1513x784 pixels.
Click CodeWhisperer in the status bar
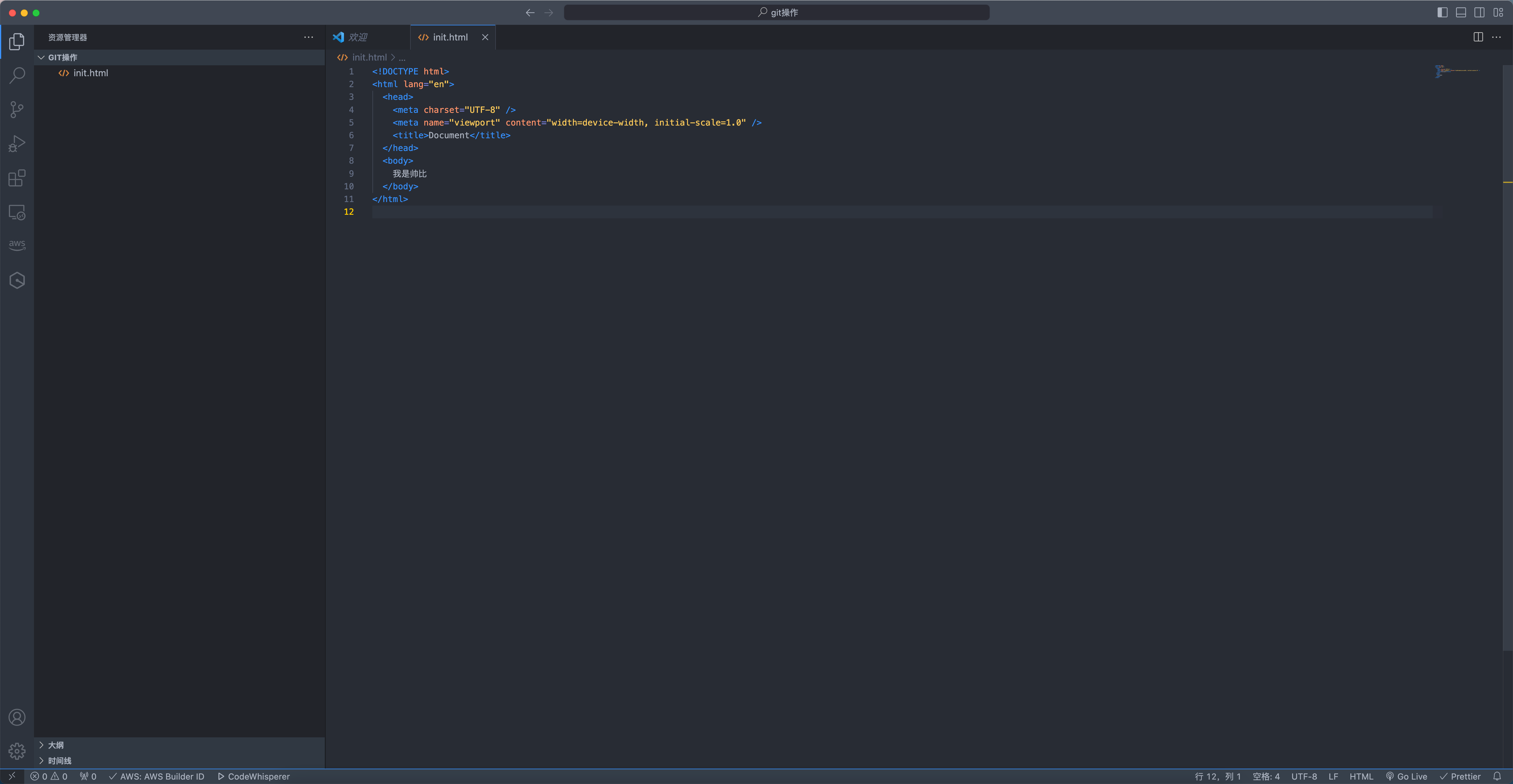pos(254,776)
